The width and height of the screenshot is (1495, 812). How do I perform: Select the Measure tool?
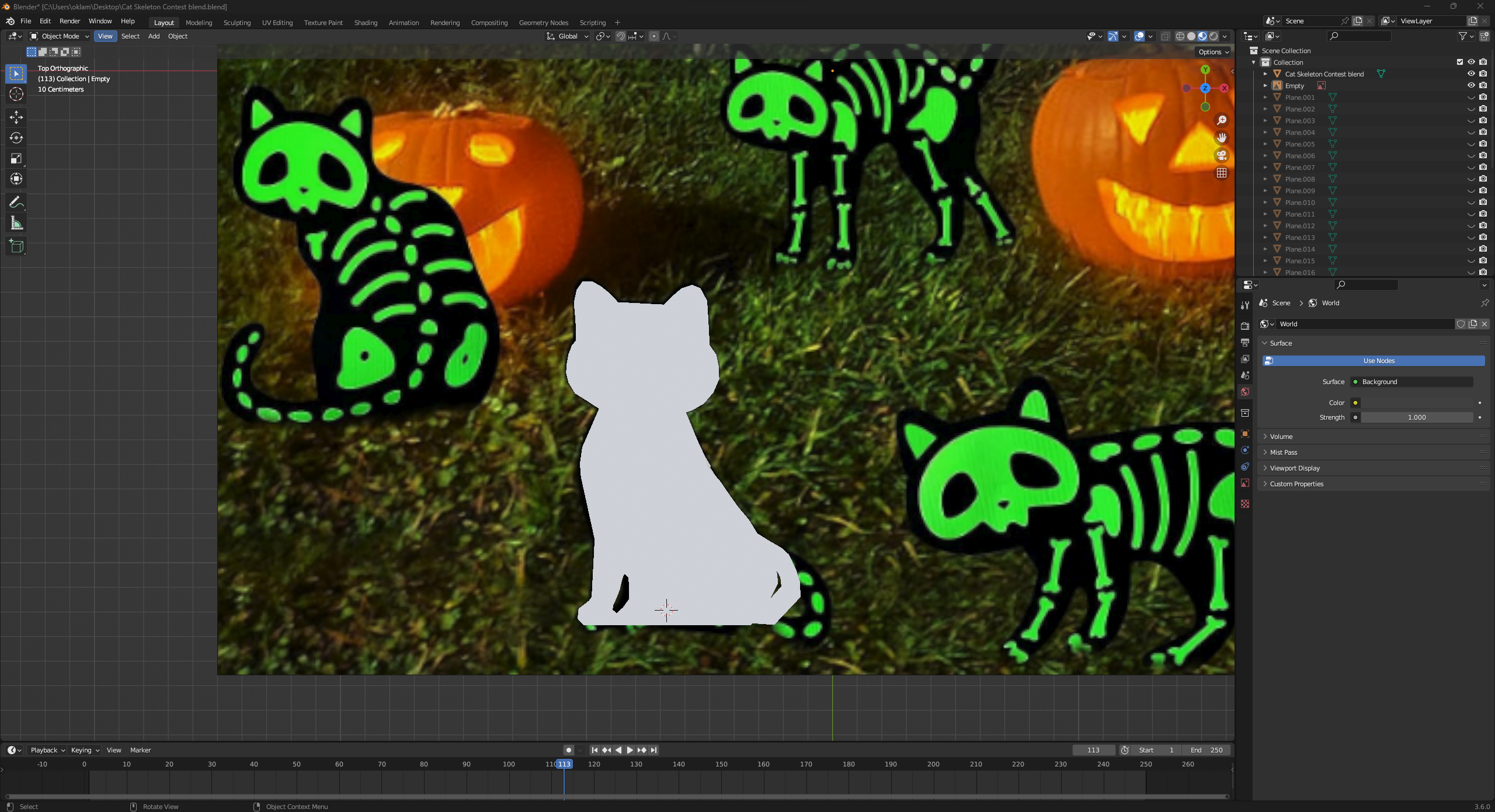point(16,223)
